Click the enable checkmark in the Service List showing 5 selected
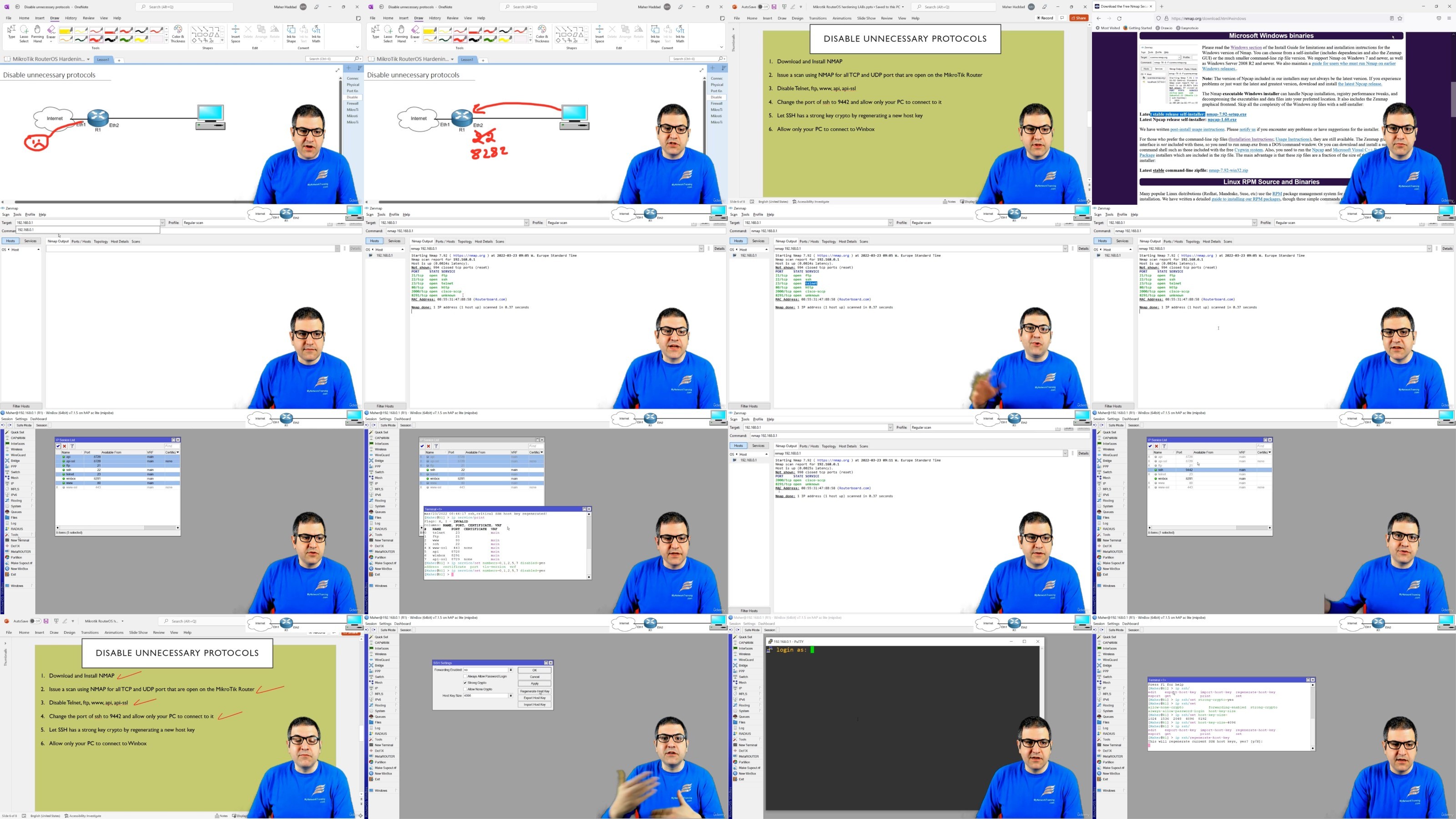The height and width of the screenshot is (819, 1456). (x=58, y=446)
